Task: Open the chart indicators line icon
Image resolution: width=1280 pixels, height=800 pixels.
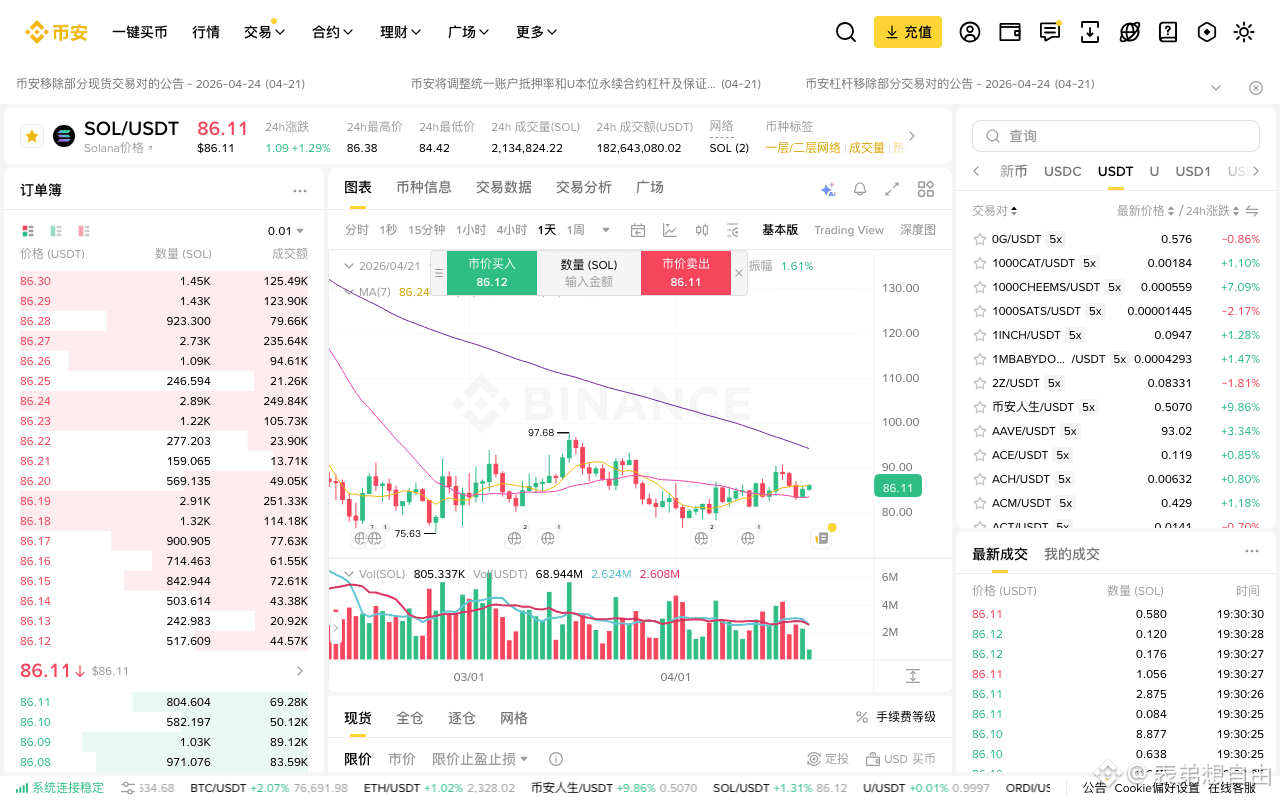Action: coord(670,230)
